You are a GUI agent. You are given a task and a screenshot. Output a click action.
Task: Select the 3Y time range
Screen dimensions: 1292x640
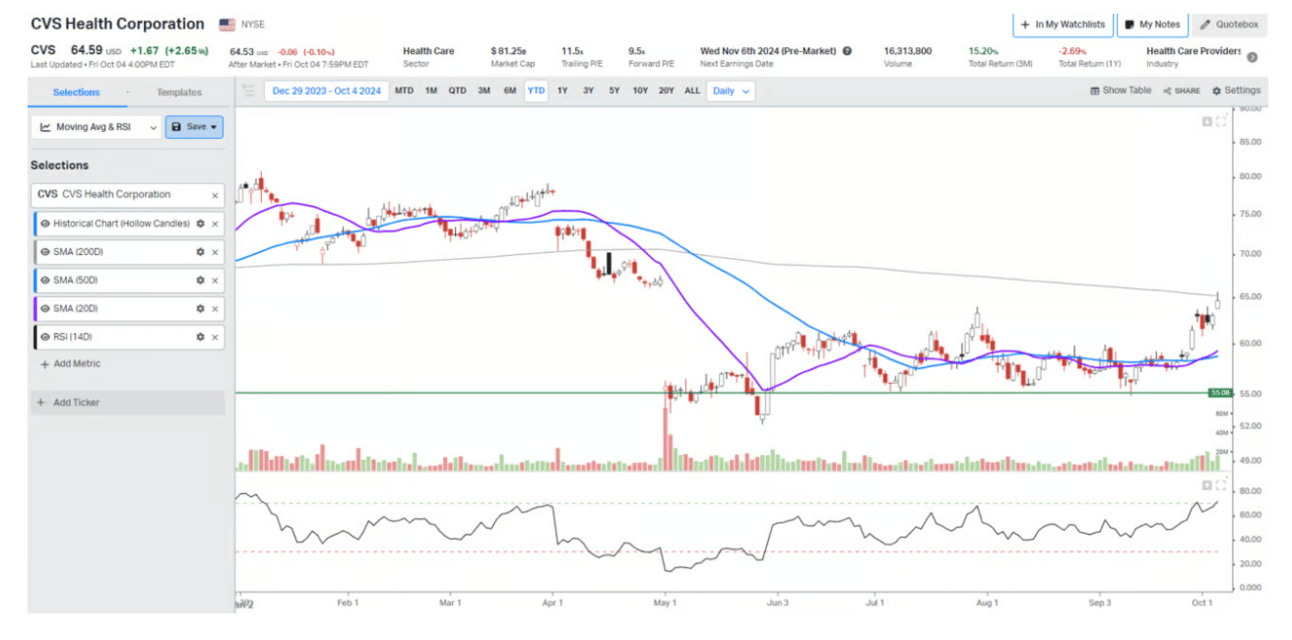588,91
